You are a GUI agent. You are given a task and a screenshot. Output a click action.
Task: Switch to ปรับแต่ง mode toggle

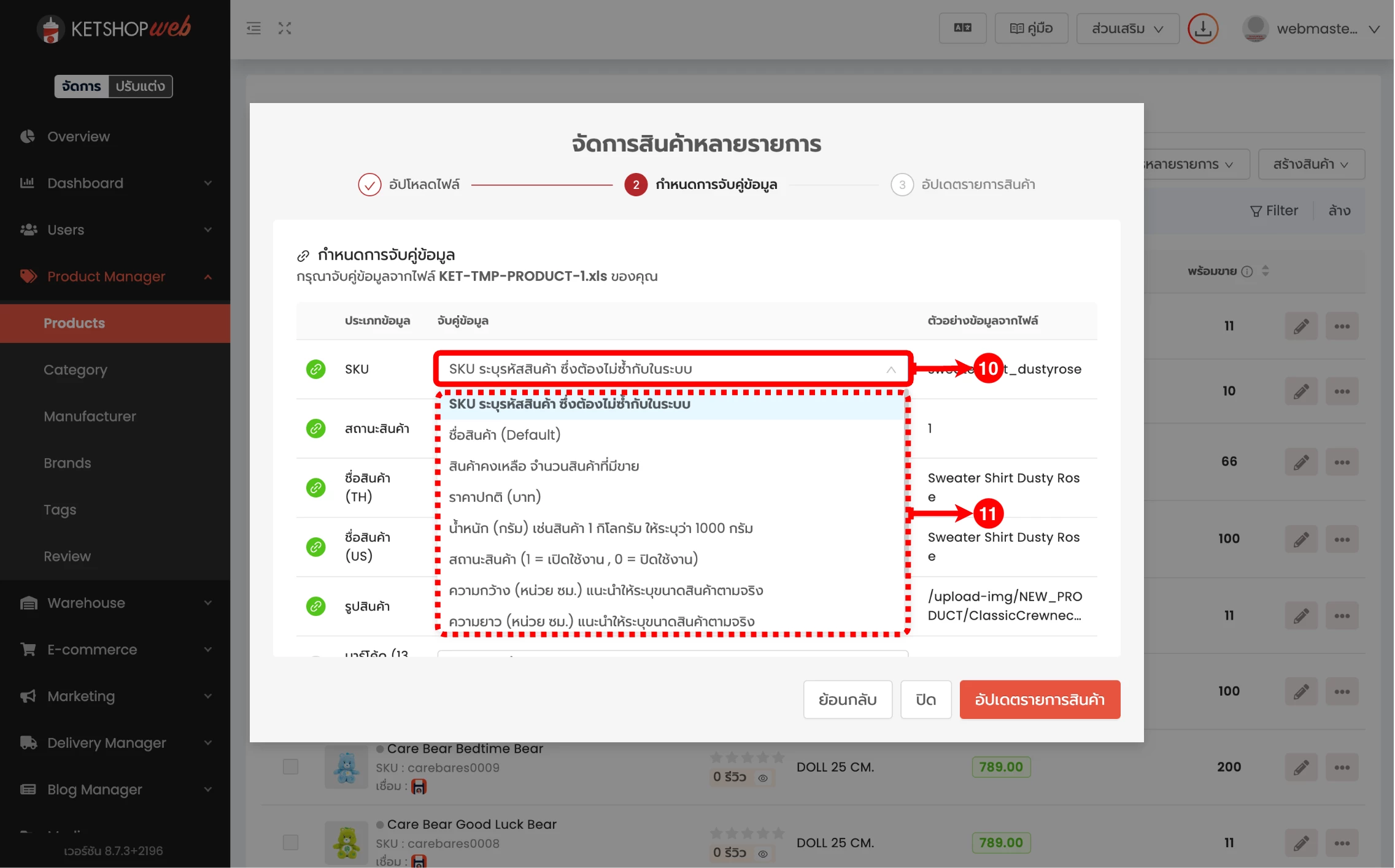141,86
